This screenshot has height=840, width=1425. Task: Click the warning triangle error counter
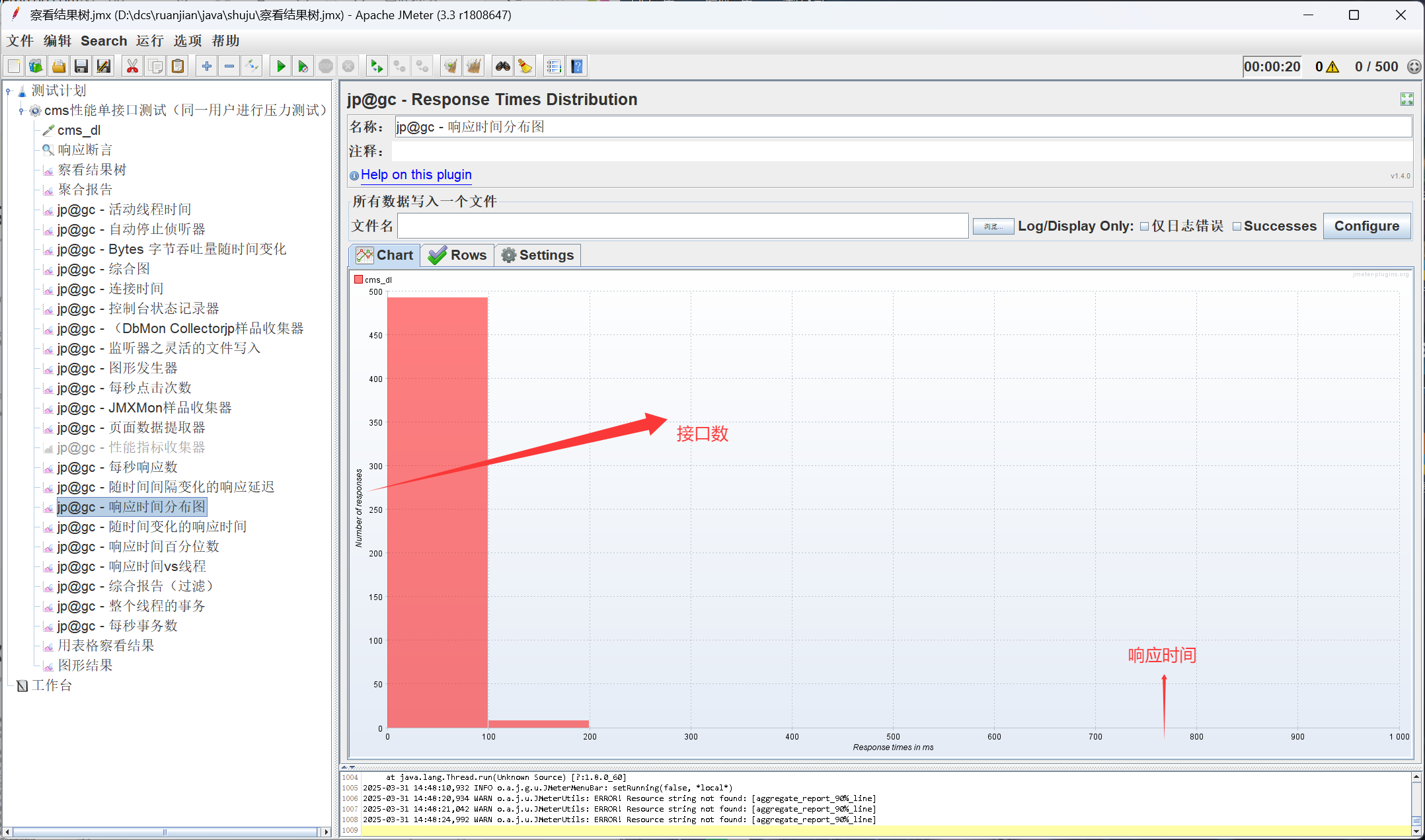pos(1332,67)
